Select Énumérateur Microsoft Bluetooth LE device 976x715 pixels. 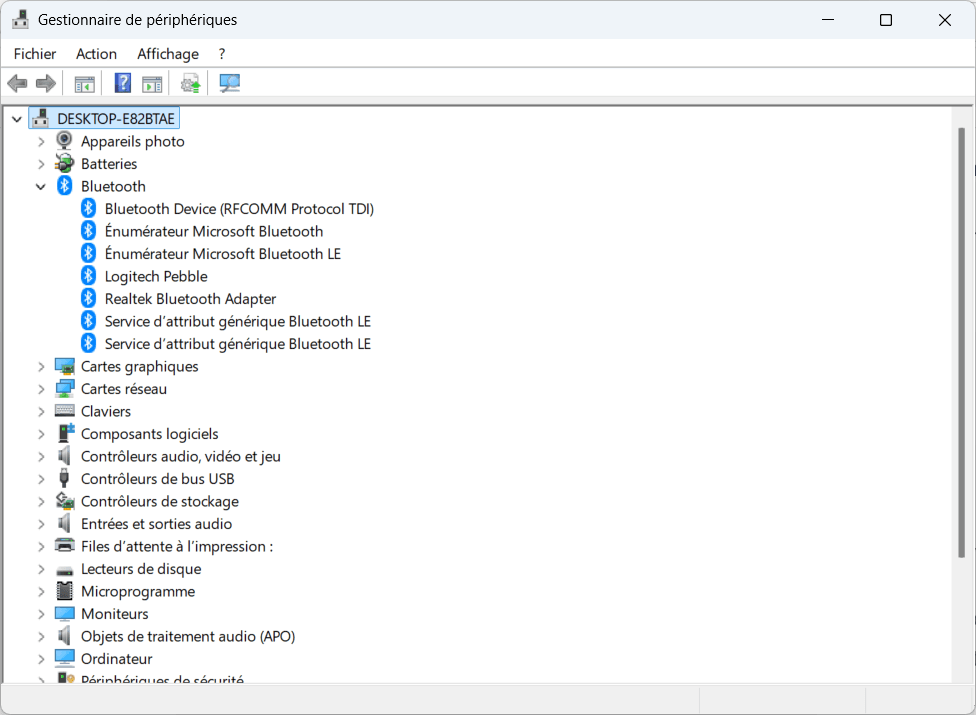223,253
